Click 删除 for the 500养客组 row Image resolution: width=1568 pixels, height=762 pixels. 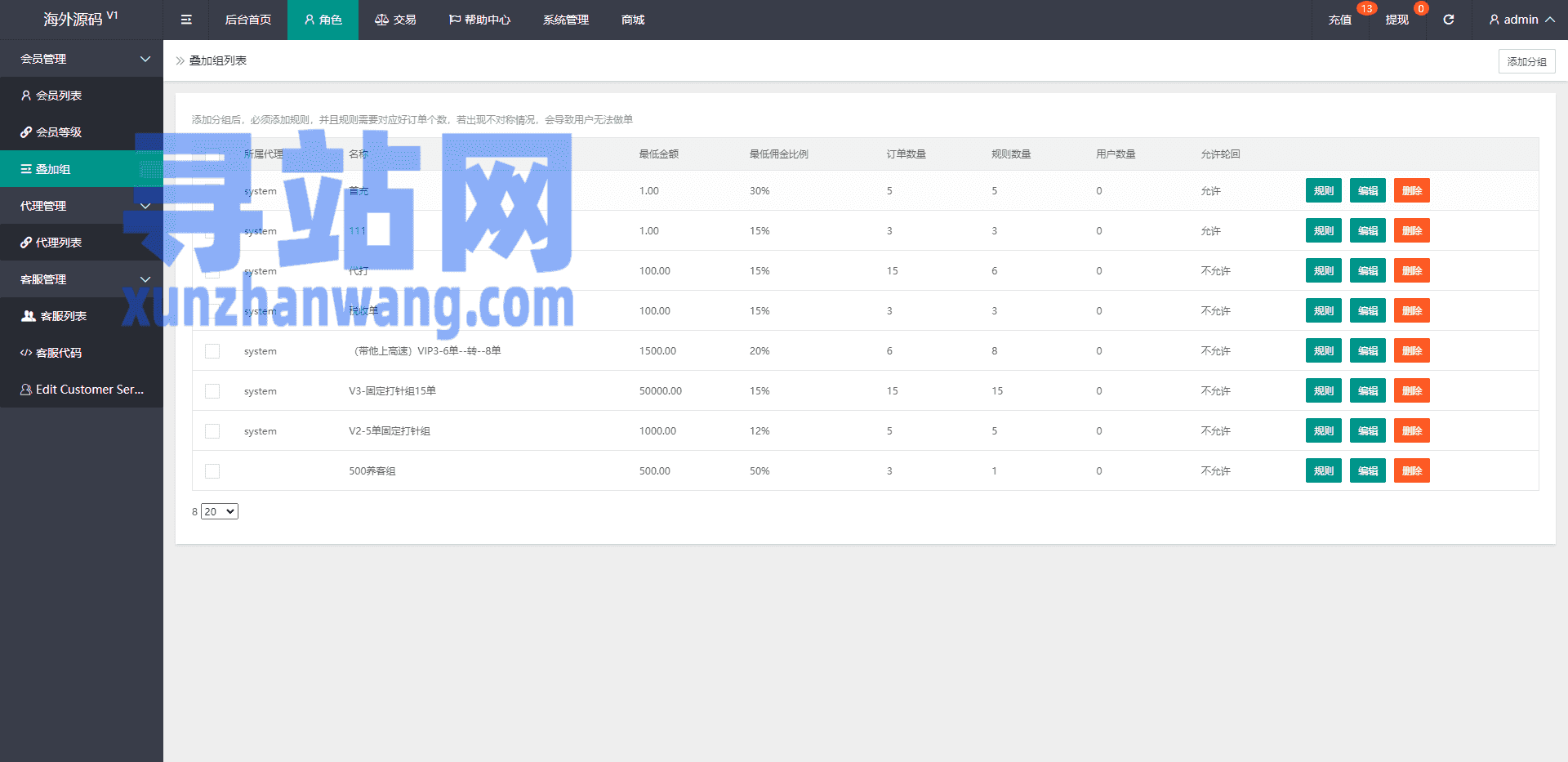[1411, 471]
